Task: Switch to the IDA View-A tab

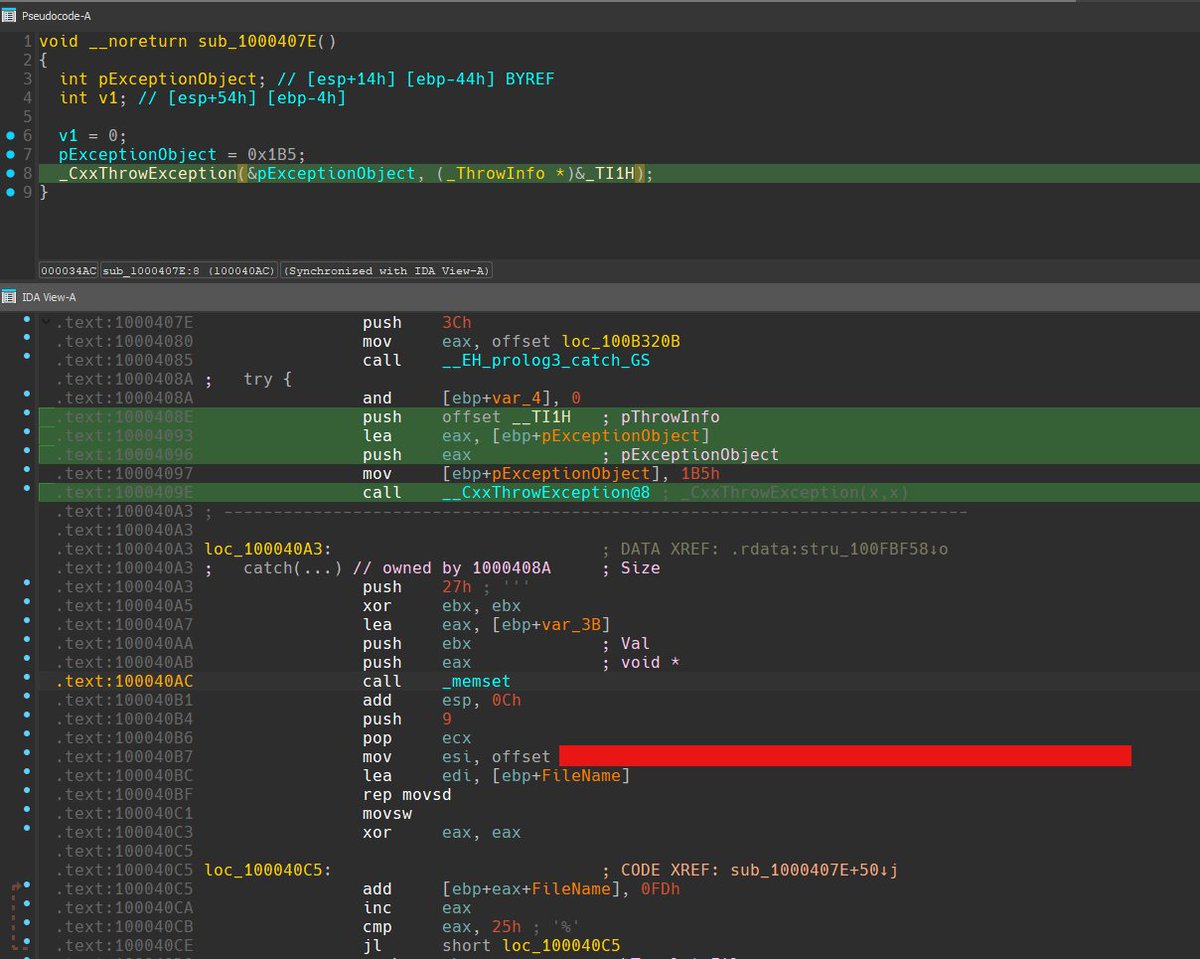Action: [49, 297]
